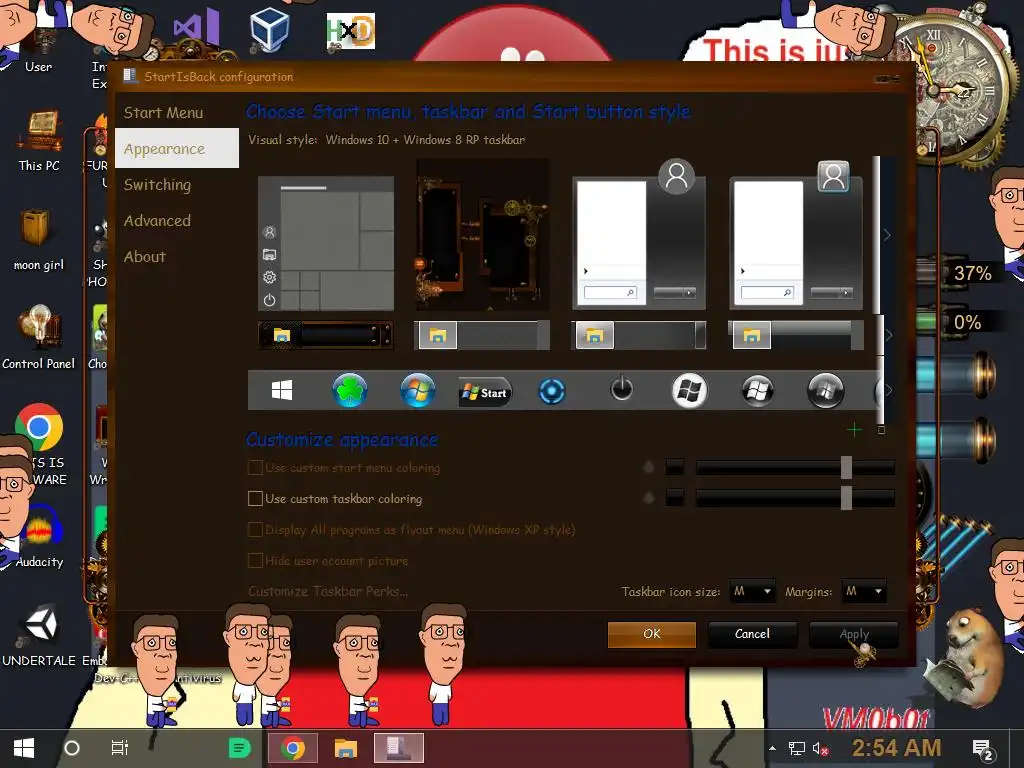
Task: Open Task View on the taskbar
Action: point(120,748)
